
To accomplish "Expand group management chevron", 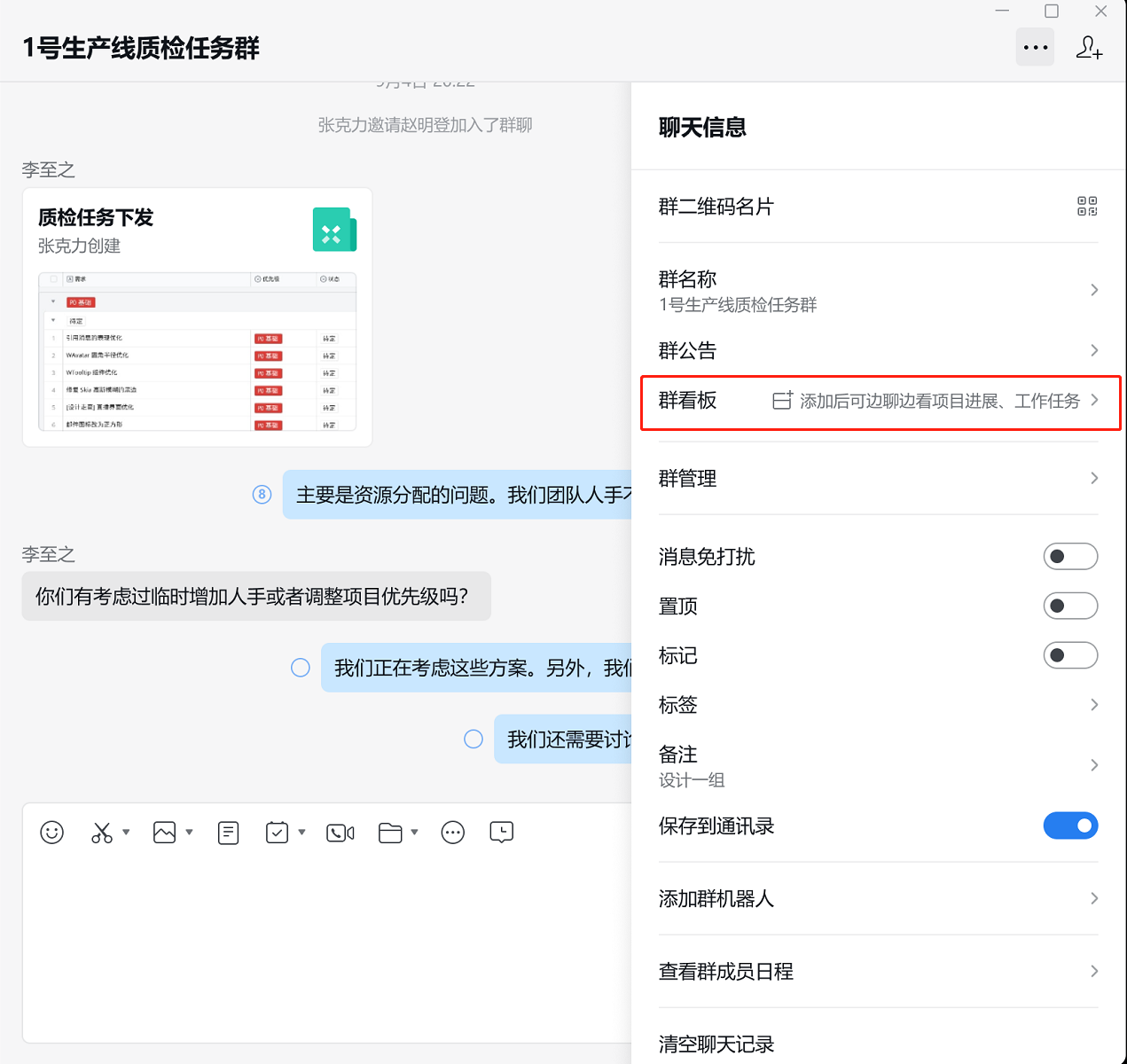I will click(x=1094, y=478).
